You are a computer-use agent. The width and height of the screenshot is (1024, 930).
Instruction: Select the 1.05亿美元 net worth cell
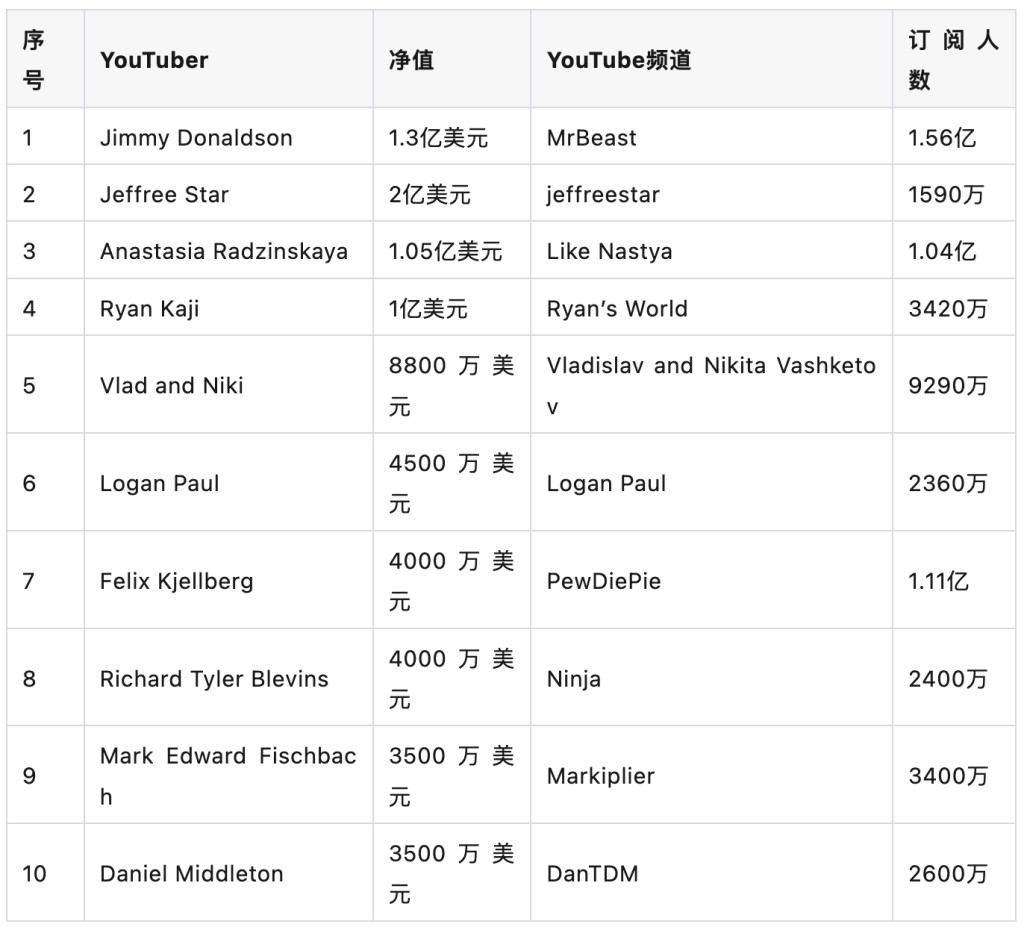(x=451, y=250)
